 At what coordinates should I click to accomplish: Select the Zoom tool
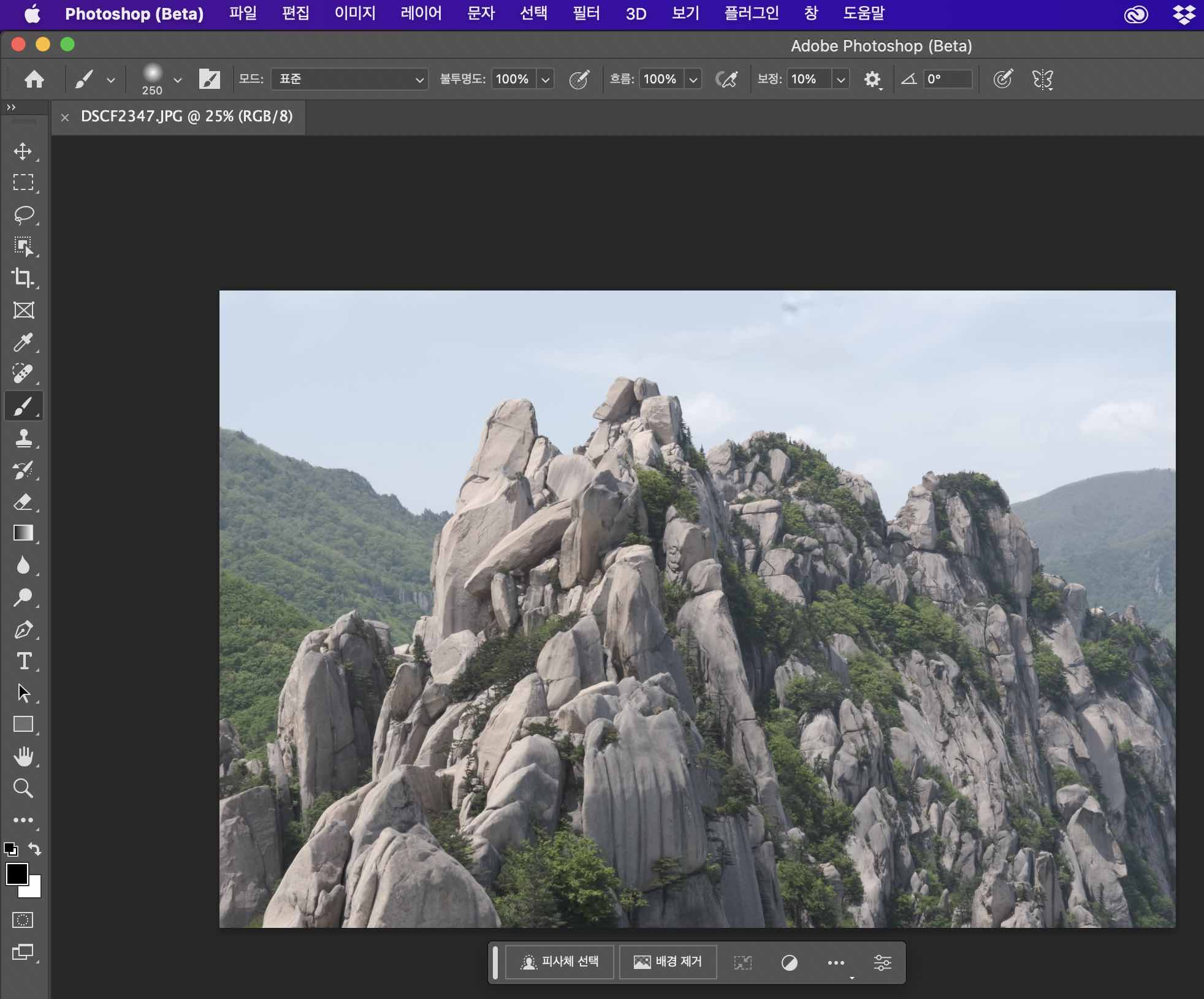tap(23, 788)
